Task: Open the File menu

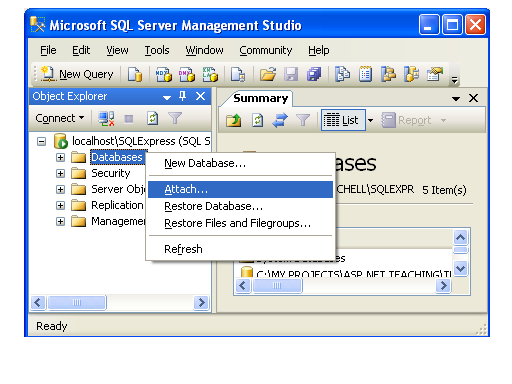Action: pyautogui.click(x=48, y=50)
